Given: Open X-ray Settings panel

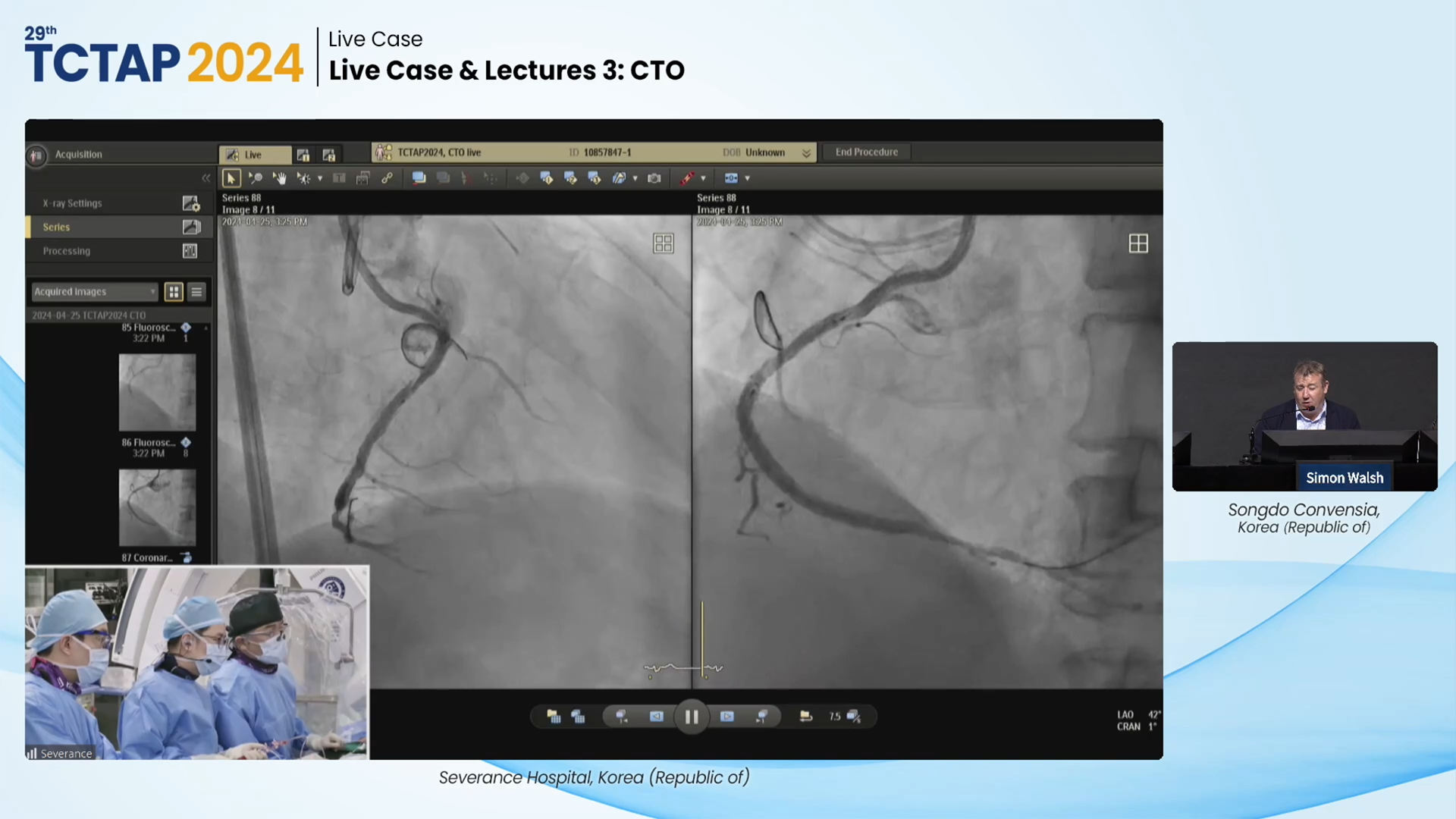Looking at the screenshot, I should point(119,203).
